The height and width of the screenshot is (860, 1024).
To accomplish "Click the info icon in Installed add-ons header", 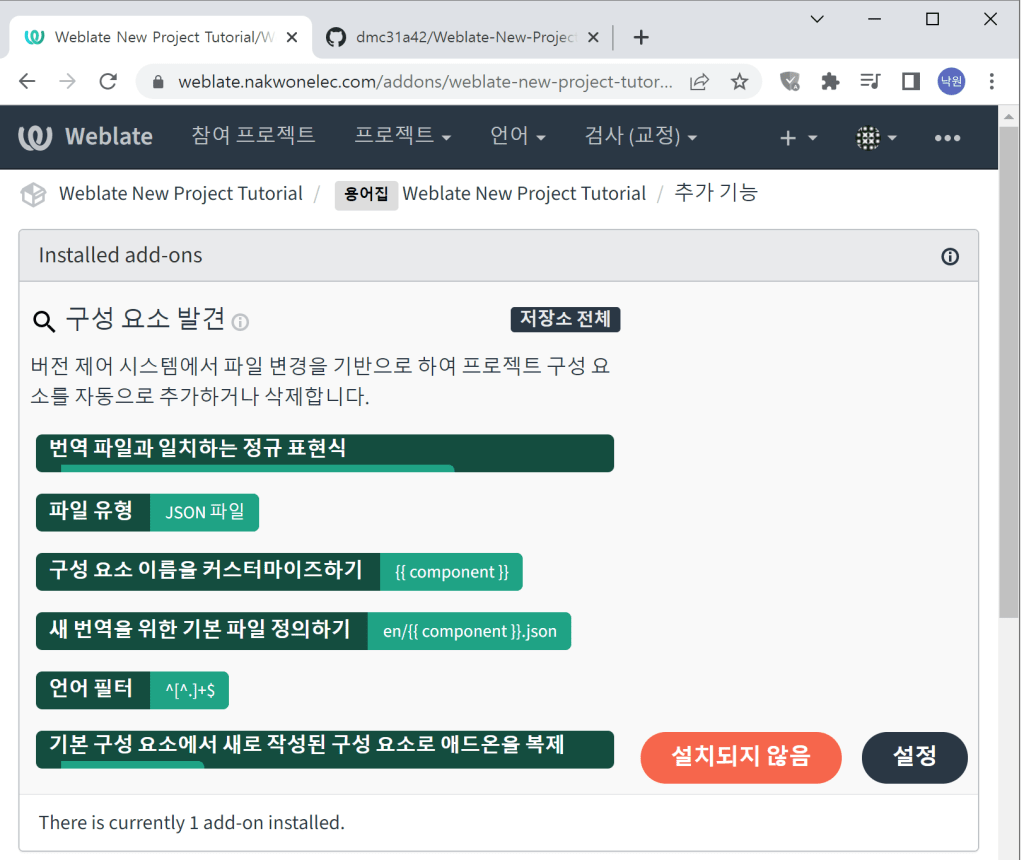I will tap(950, 256).
